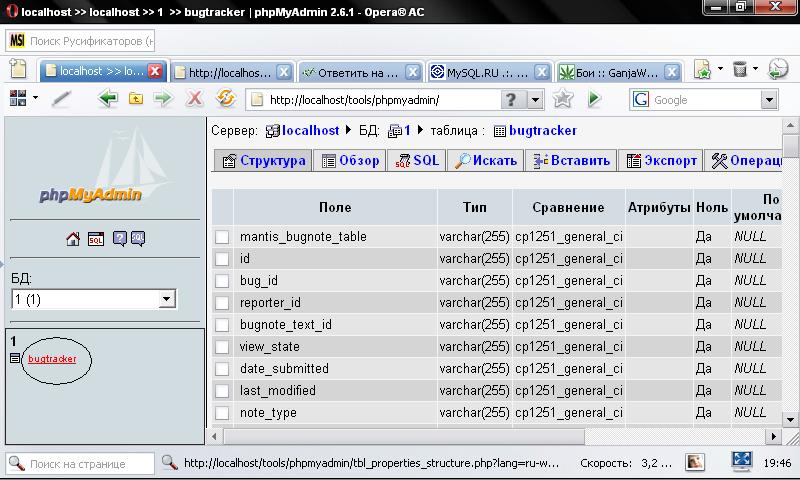This screenshot has height=480, width=800.
Task: Click the horizontal scrollbar track
Action: pos(673,437)
